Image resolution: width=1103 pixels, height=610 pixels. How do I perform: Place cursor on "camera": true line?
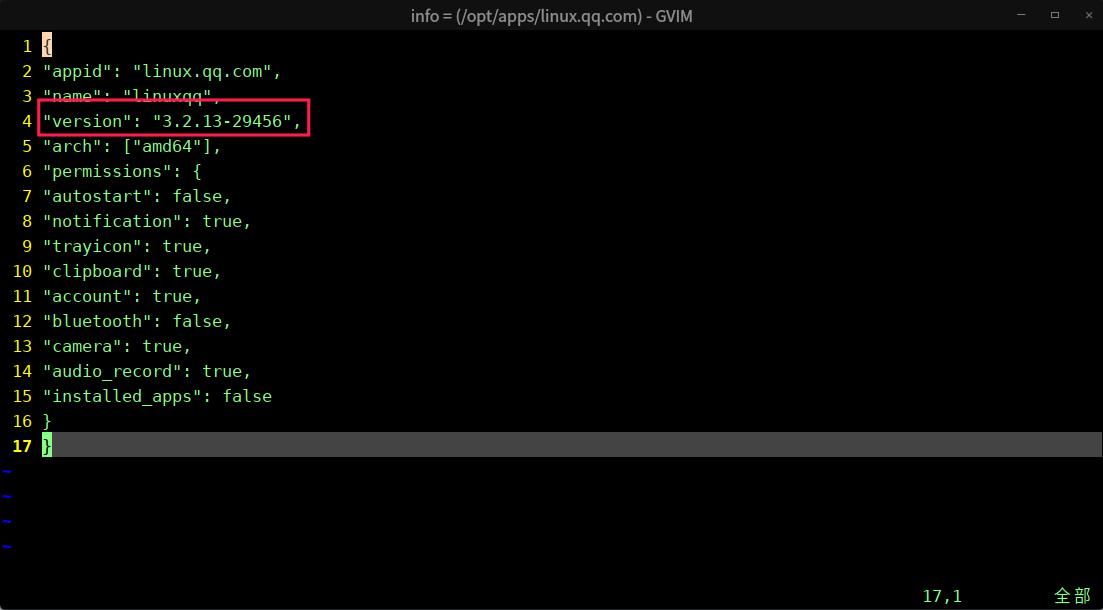(x=117, y=346)
